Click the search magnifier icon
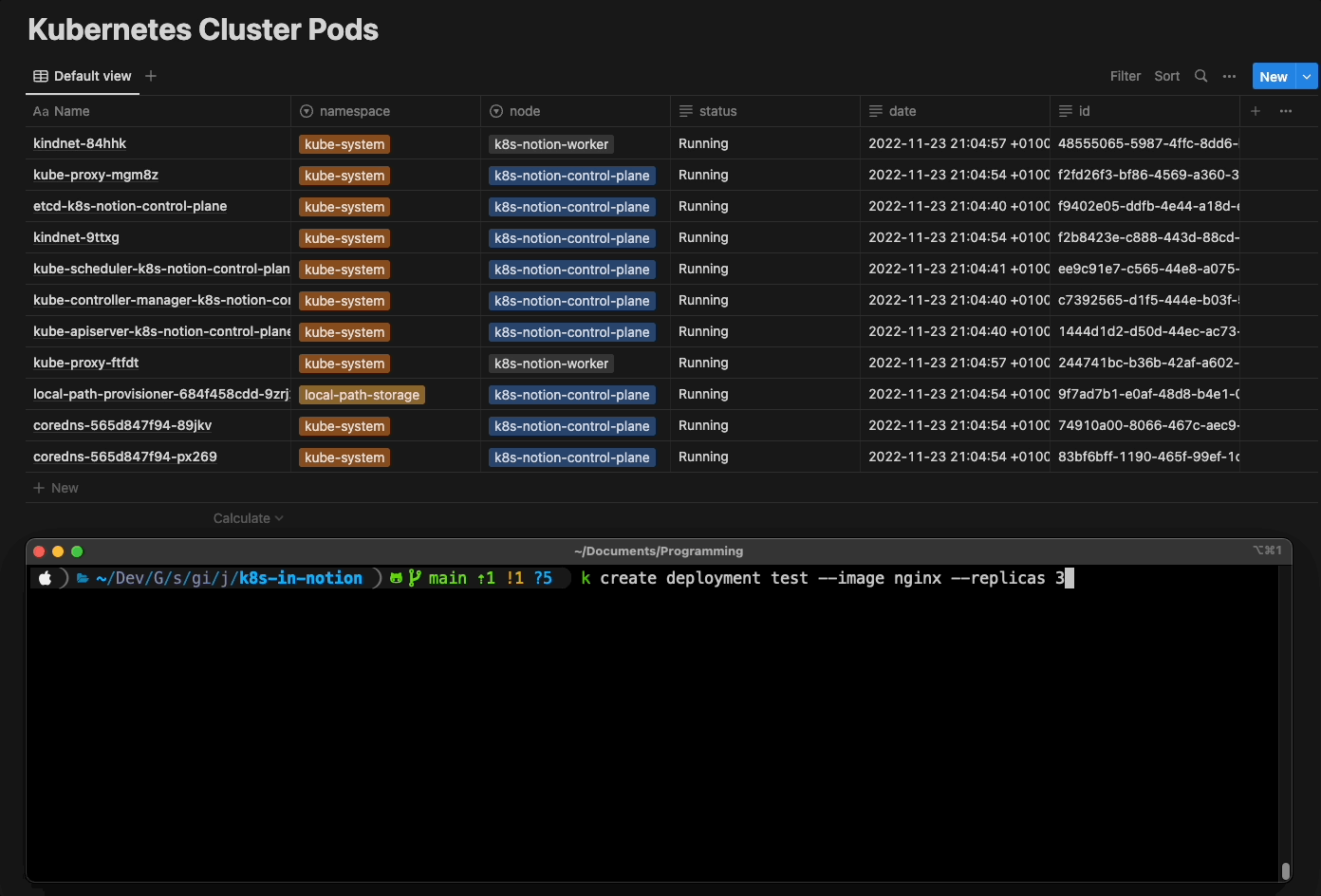1321x896 pixels. pos(1200,76)
